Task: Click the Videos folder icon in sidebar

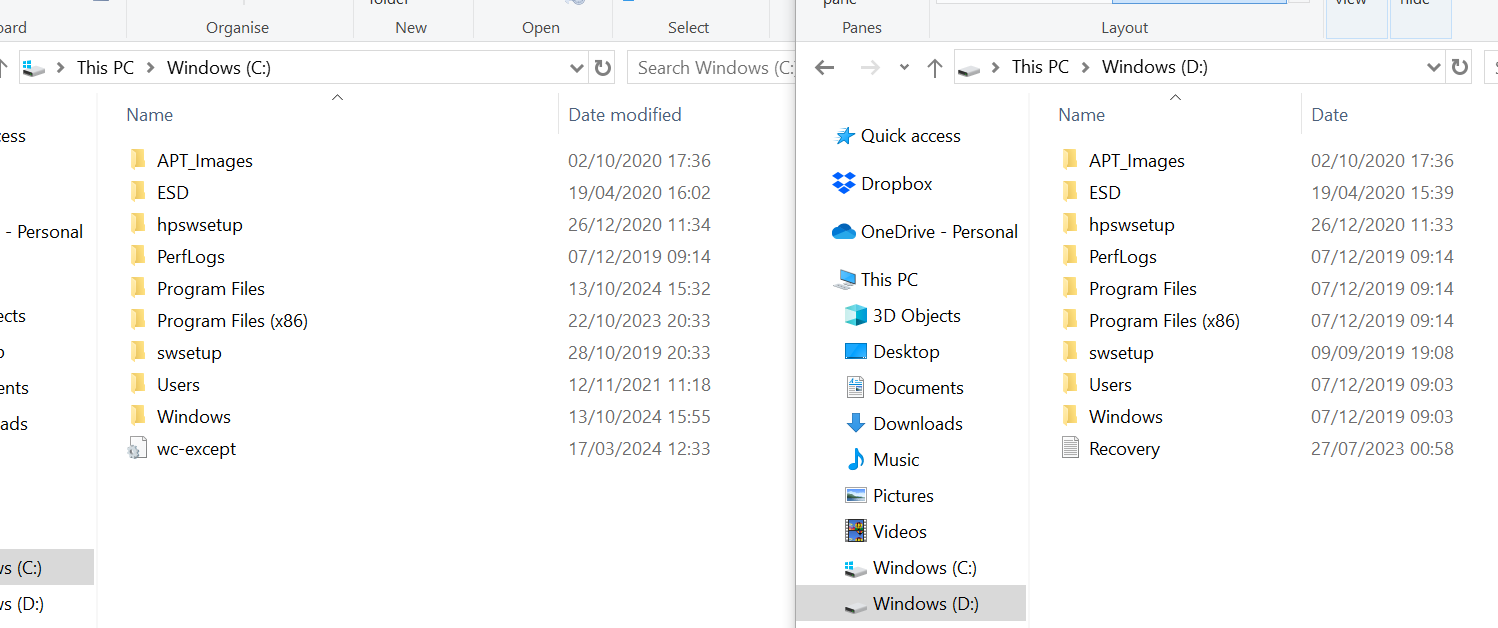Action: [855, 531]
